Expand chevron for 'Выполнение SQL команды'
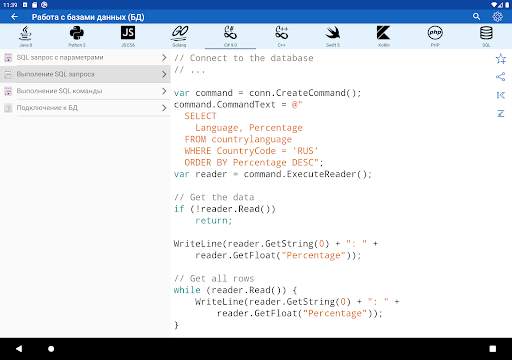512x360 pixels. [x=164, y=91]
